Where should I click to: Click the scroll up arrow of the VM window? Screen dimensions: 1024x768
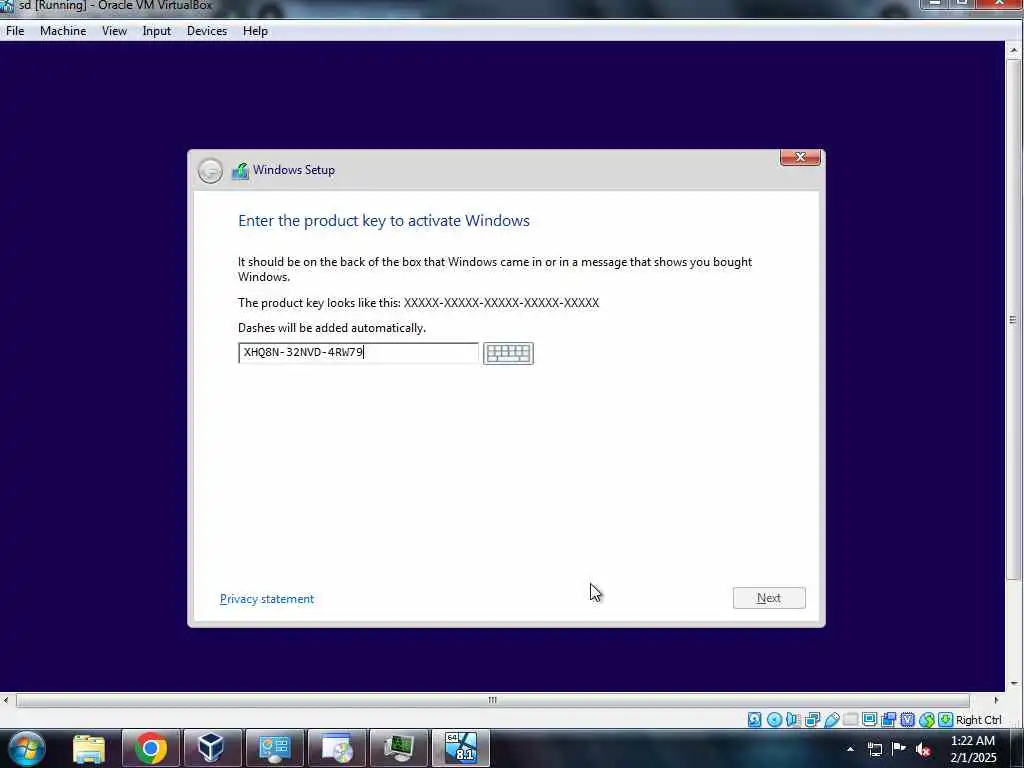(1014, 50)
